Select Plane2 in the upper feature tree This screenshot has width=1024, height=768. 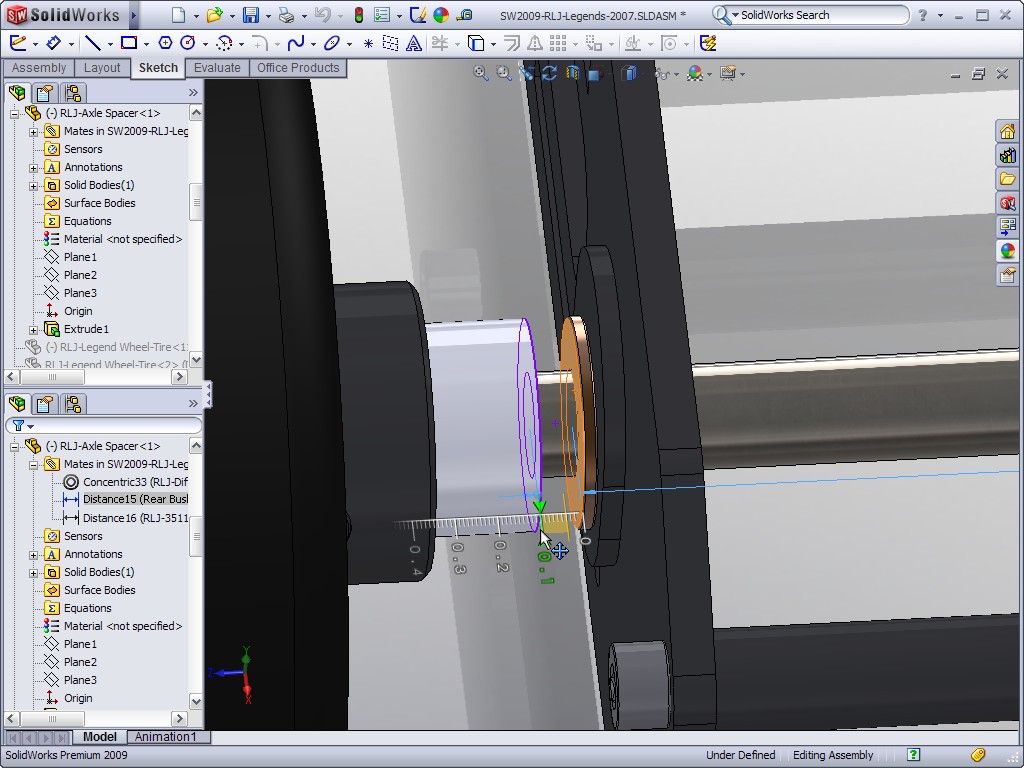pos(80,275)
